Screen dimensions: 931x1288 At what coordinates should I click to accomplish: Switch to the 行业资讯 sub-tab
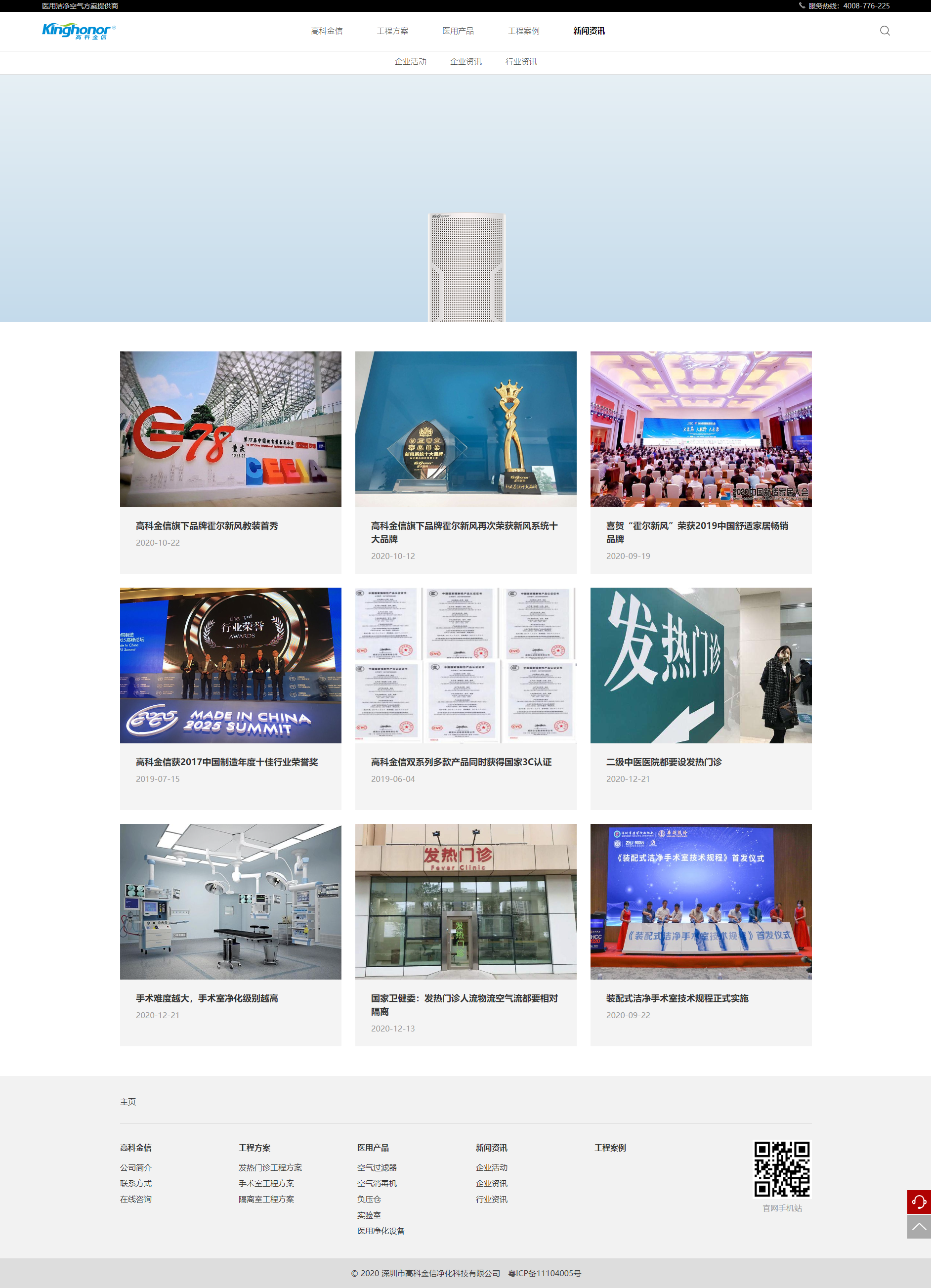(x=521, y=61)
